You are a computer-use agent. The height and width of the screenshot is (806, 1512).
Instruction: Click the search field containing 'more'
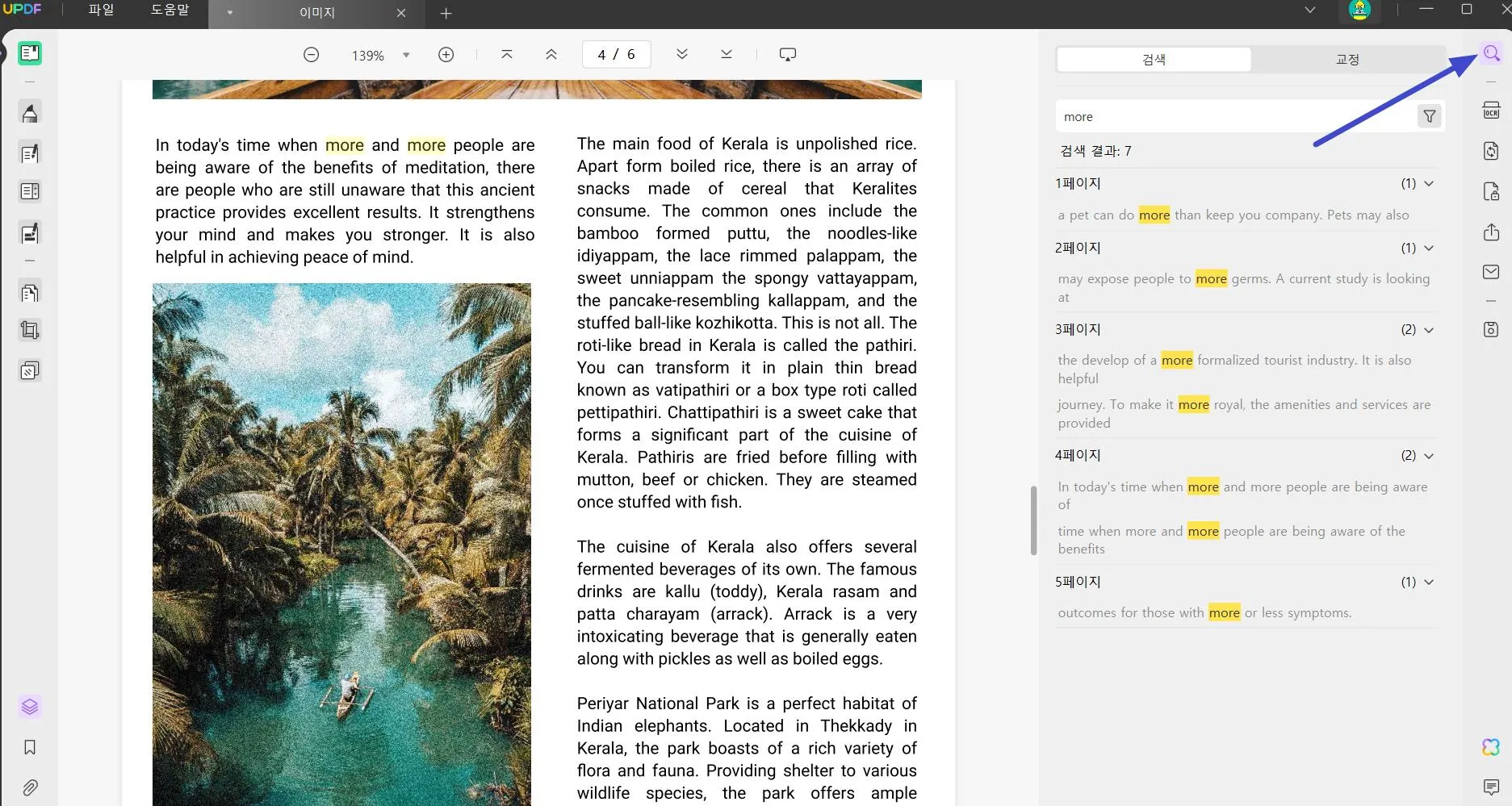1235,117
